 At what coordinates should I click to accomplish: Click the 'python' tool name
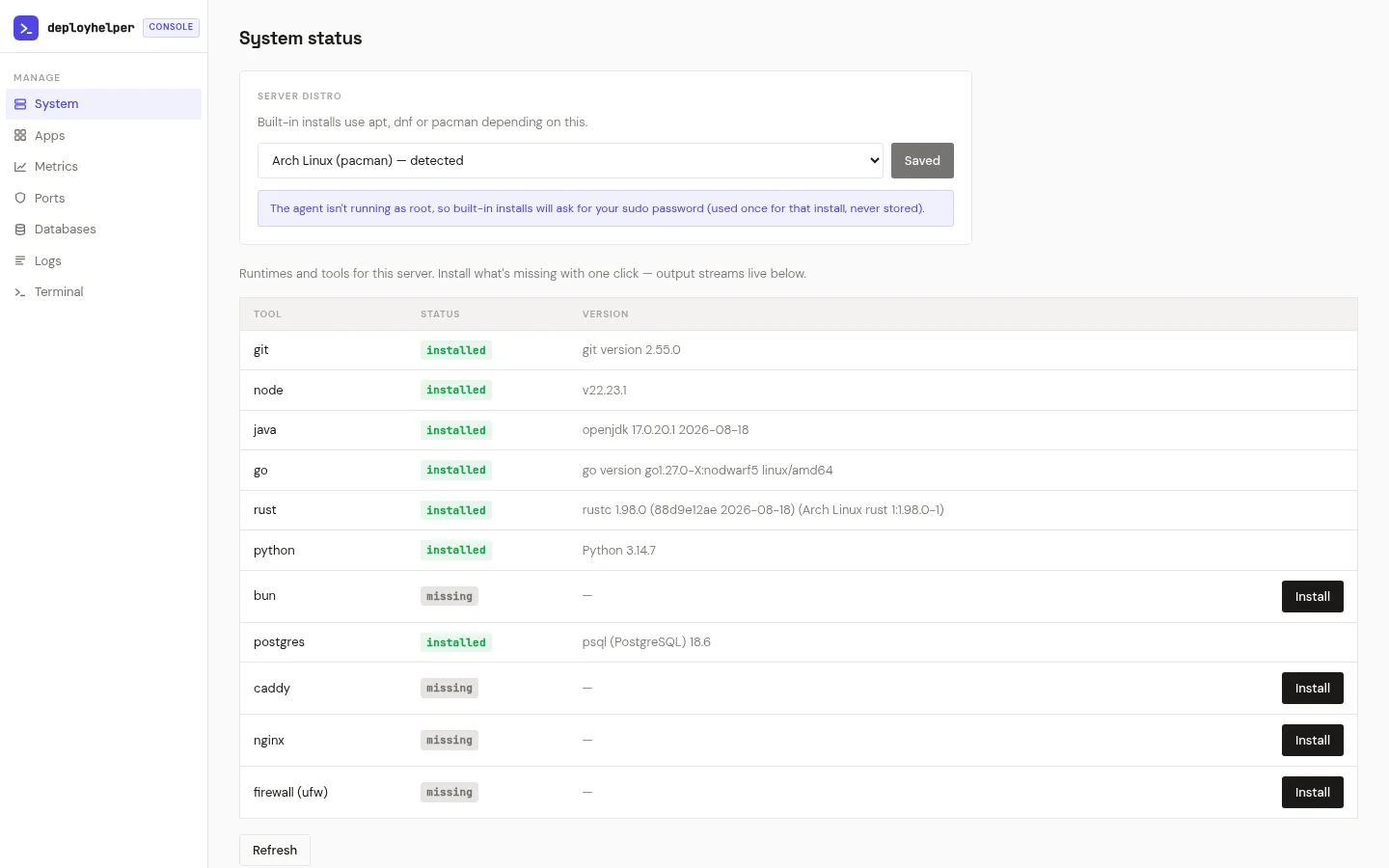[x=274, y=551]
